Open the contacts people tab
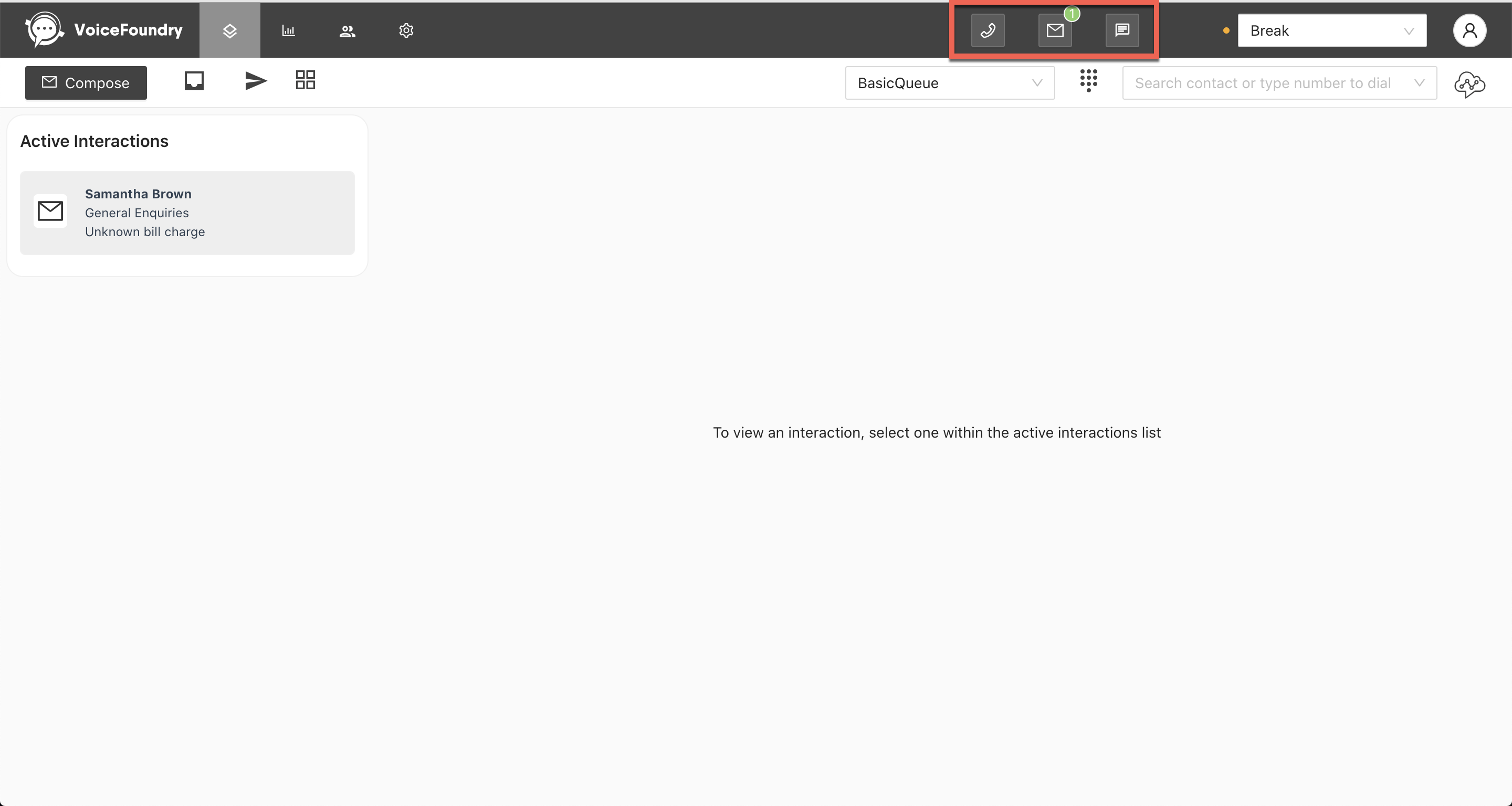 [348, 30]
